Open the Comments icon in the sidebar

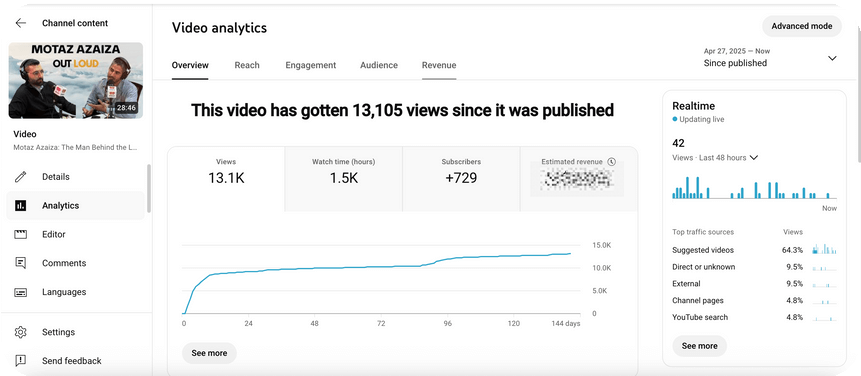(x=20, y=263)
